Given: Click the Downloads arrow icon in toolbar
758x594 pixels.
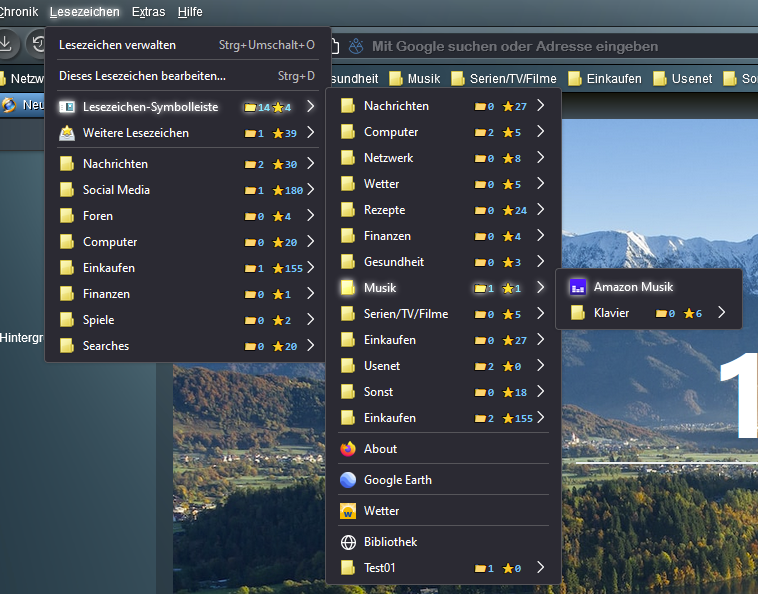Looking at the screenshot, I should pos(6,44).
